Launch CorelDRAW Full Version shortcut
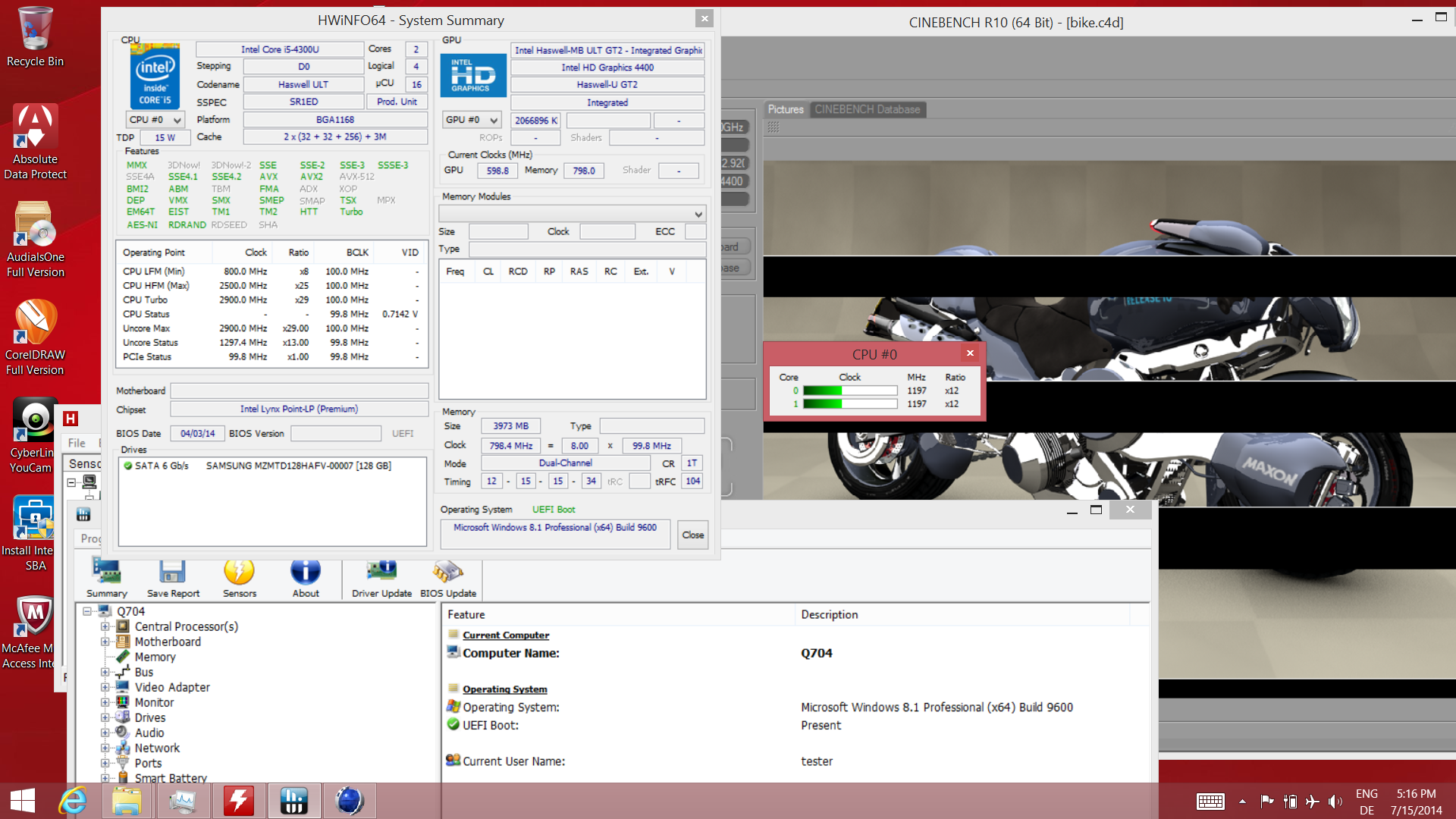The height and width of the screenshot is (819, 1456). pos(35,337)
